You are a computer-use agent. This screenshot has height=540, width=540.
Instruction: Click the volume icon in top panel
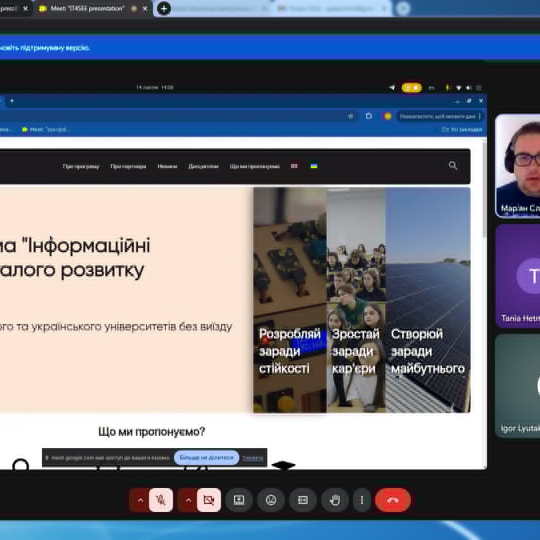pos(469,88)
